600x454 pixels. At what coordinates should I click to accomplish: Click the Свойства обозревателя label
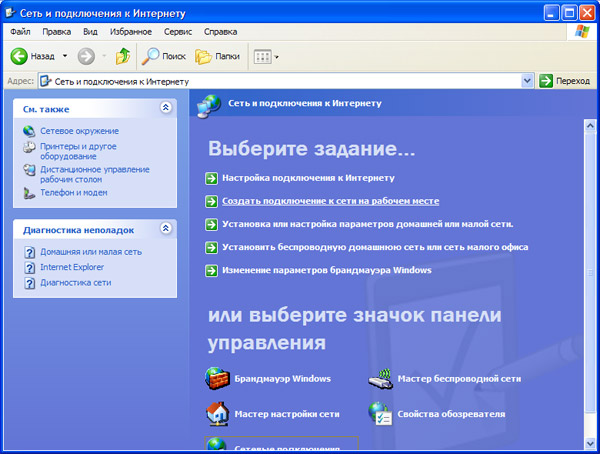coord(451,414)
